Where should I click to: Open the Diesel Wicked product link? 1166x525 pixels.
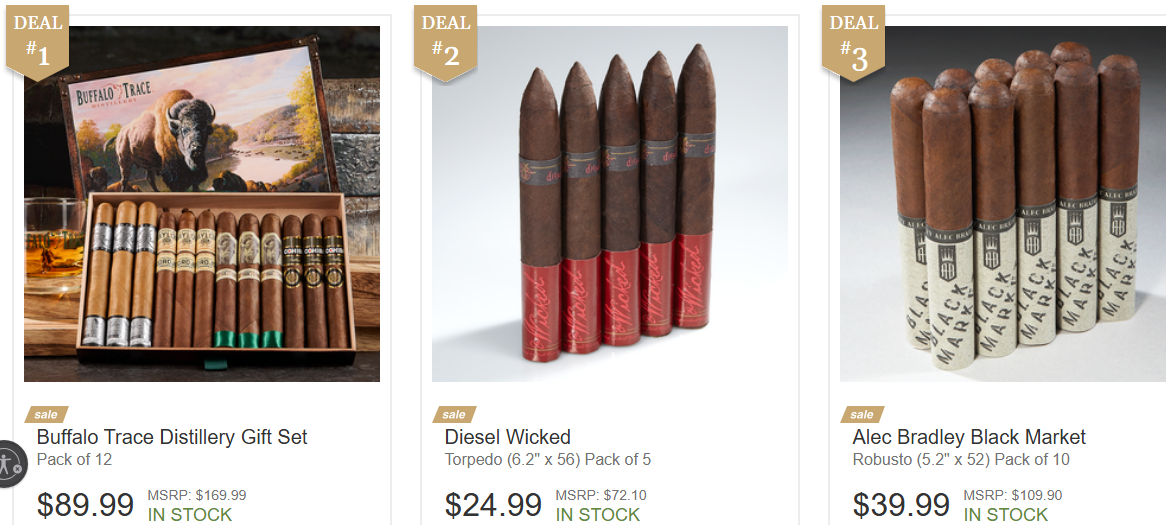point(508,437)
